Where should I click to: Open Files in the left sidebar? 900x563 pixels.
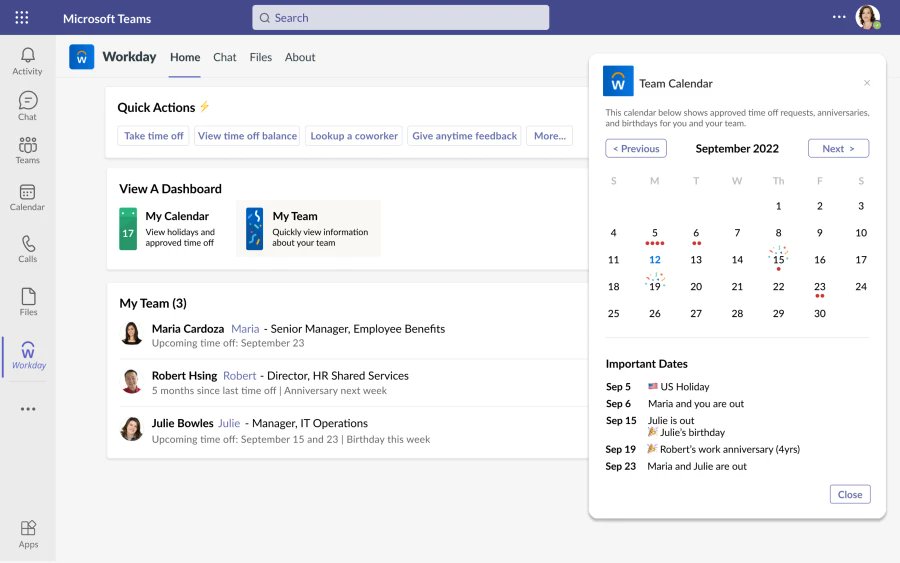tap(28, 302)
